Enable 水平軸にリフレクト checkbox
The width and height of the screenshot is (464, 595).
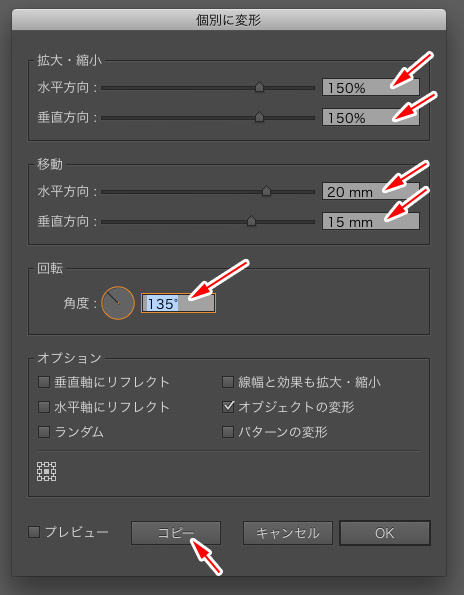click(x=44, y=407)
